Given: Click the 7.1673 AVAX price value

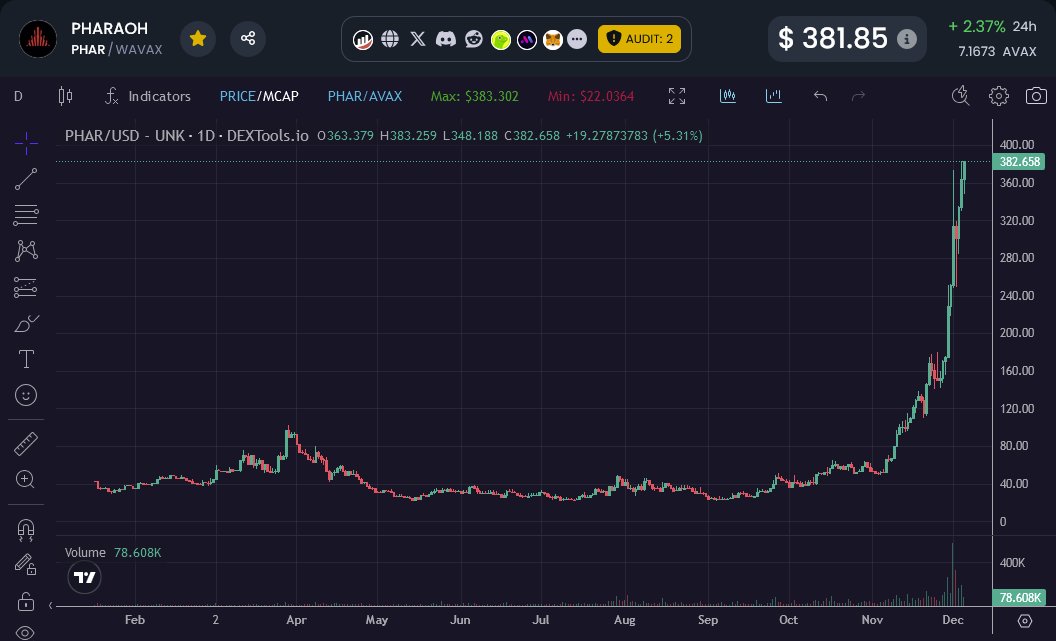Looking at the screenshot, I should point(997,51).
